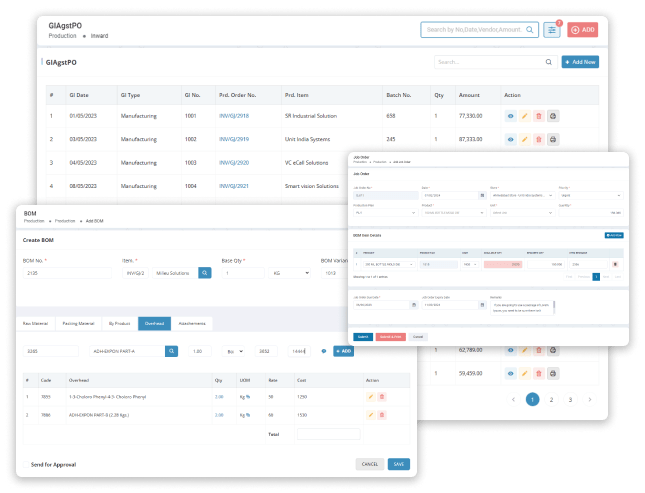The image size is (645, 493).
Task: Click Add Row button in BOM Item Details
Action: (x=614, y=235)
